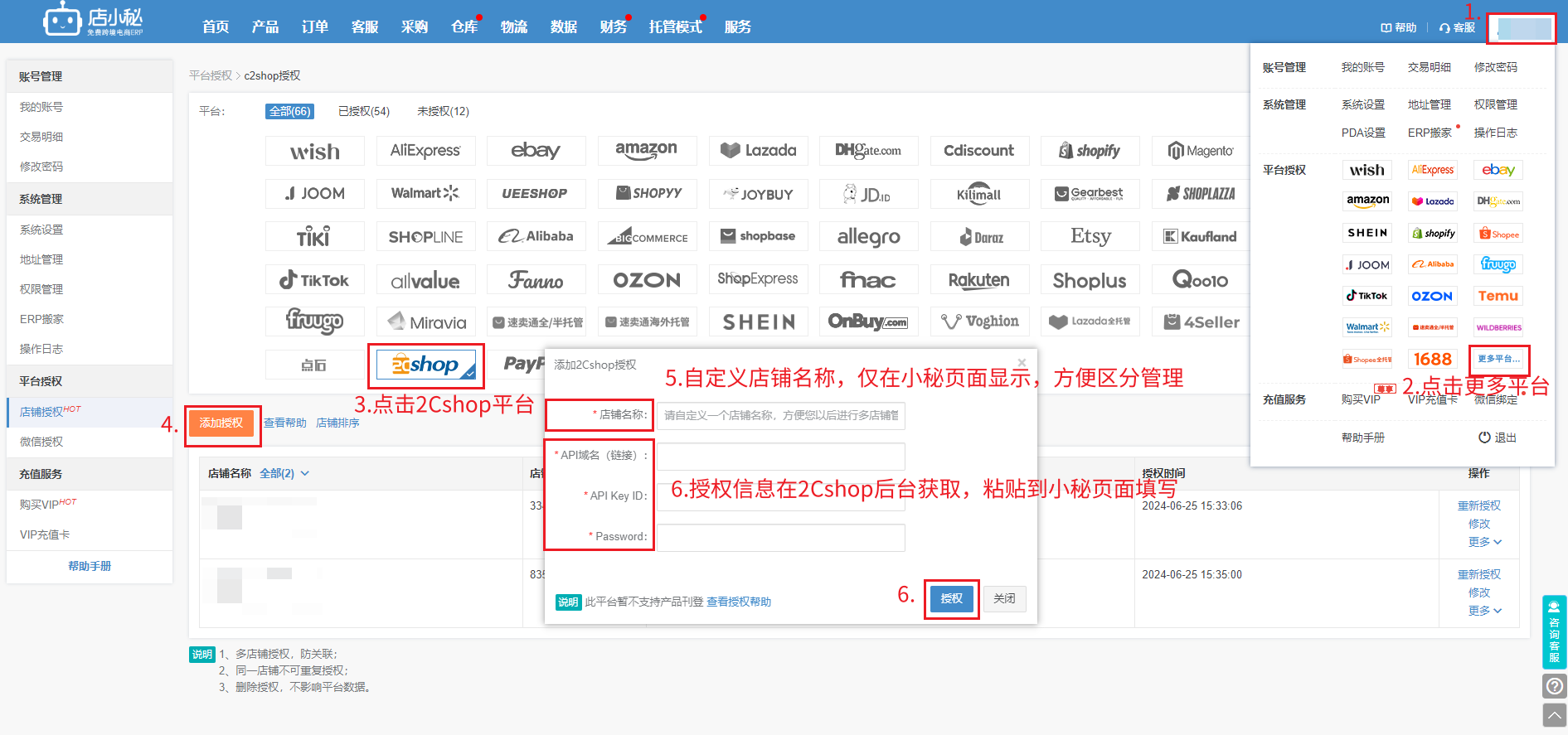This screenshot has height=735, width=1568.
Task: Open the Shopify platform tile
Action: (x=1090, y=151)
